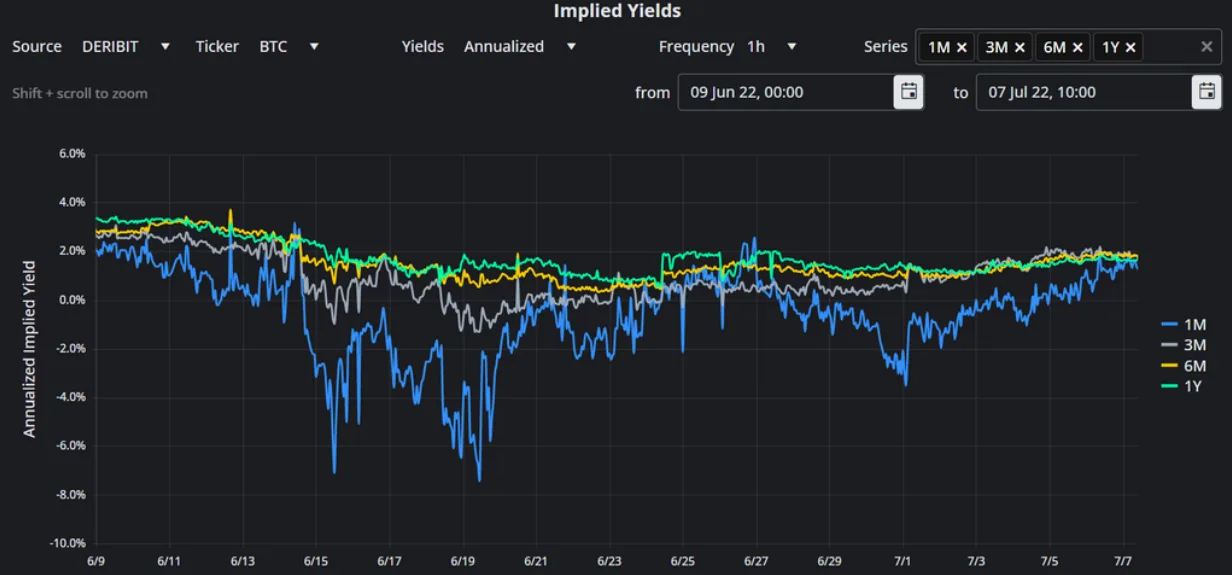Open the Yields Annualized dropdown
Image resolution: width=1232 pixels, height=575 pixels.
520,47
